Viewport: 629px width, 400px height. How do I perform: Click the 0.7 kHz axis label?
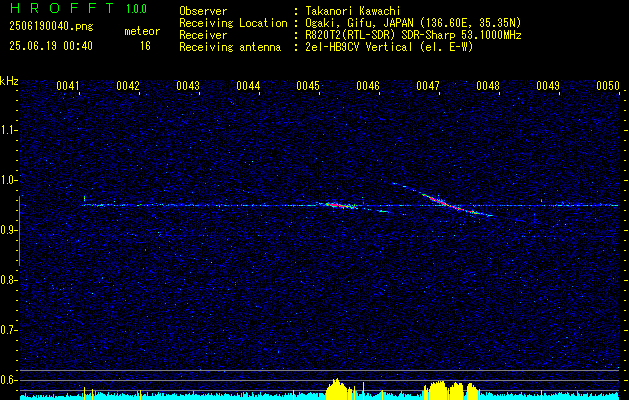tap(8, 330)
